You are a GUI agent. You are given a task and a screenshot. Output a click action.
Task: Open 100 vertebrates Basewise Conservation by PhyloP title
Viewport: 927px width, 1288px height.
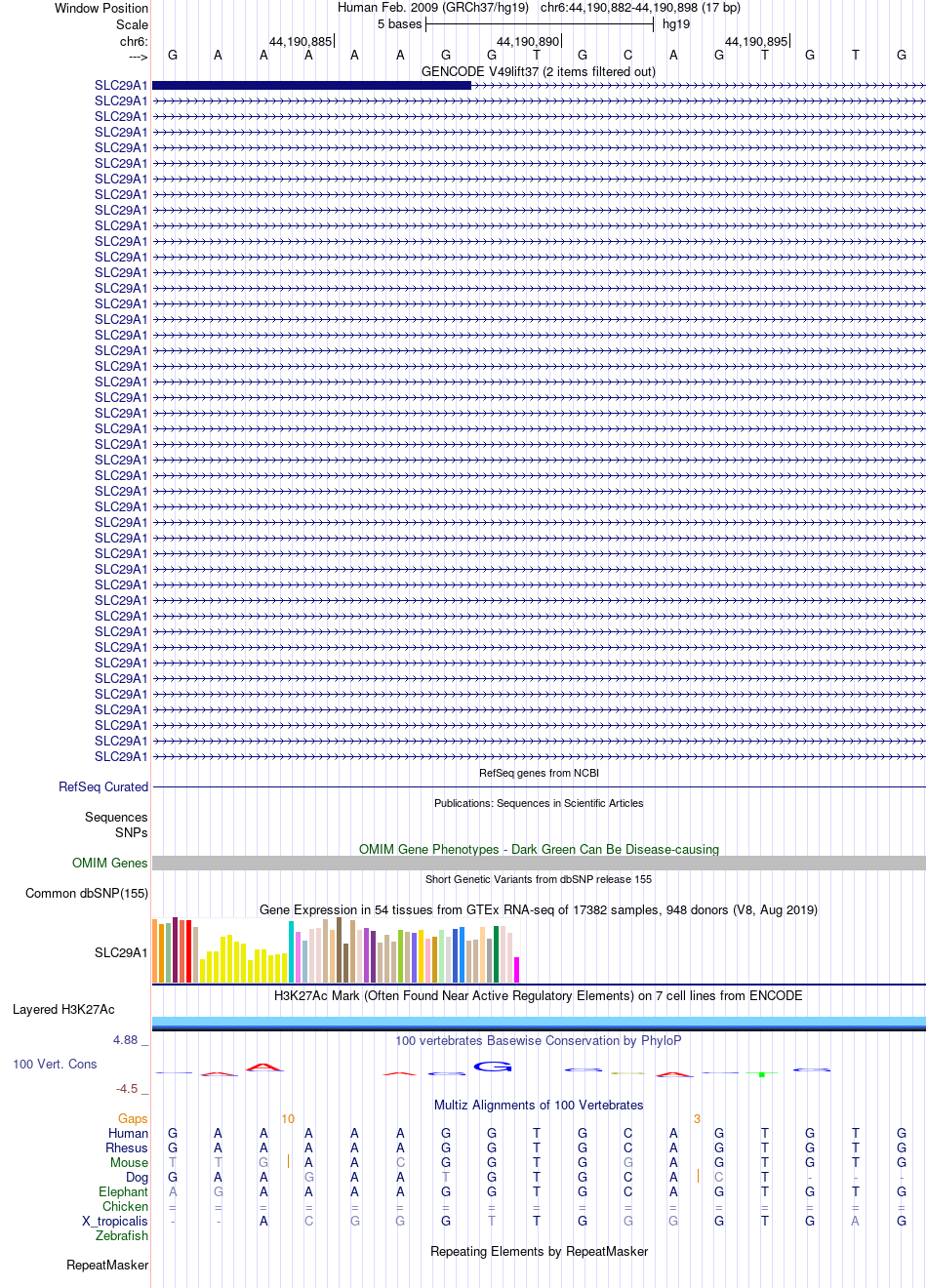539,1040
